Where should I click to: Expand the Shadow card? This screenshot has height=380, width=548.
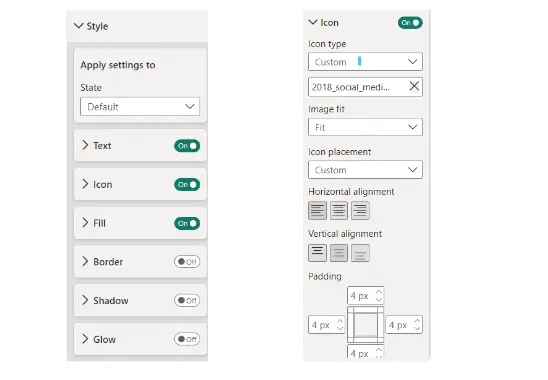[x=85, y=300]
